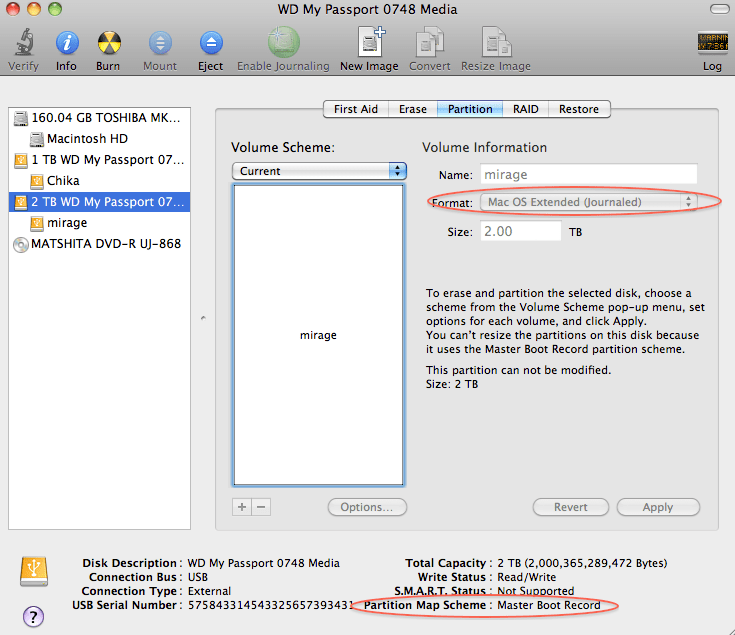Switch to the RAID tab
The height and width of the screenshot is (635, 735).
525,109
